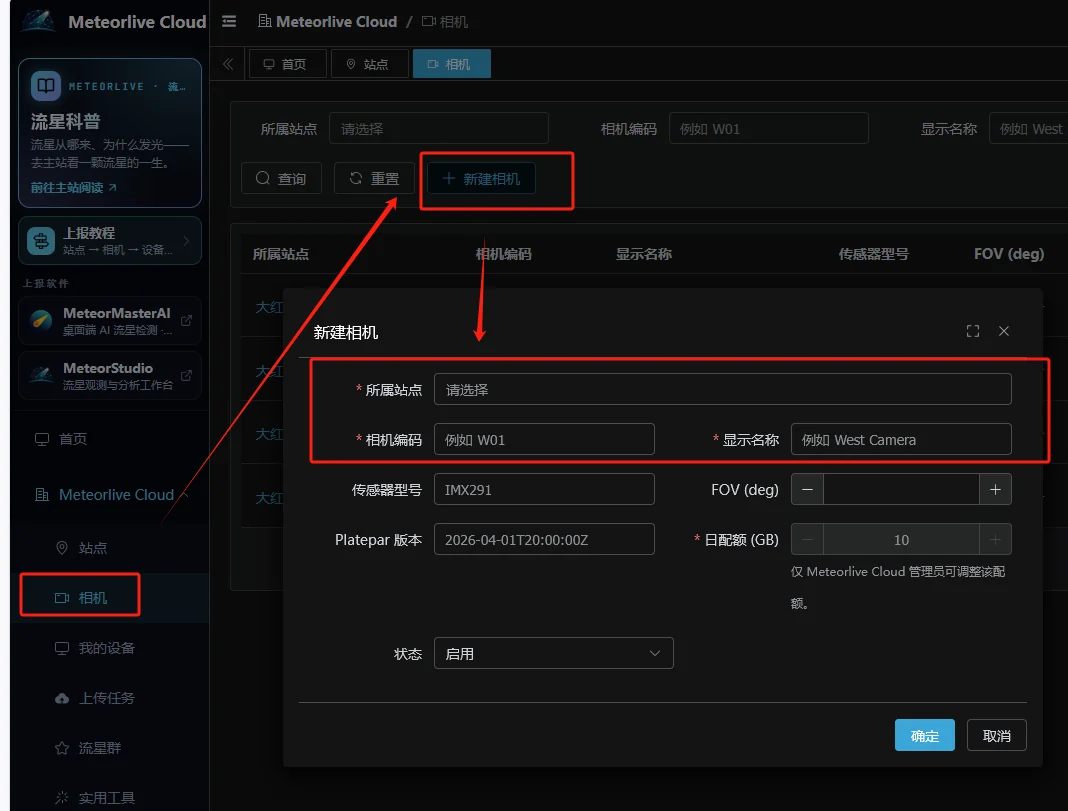Open the 首页 tab
Viewport: 1068px width, 811px height.
(287, 64)
